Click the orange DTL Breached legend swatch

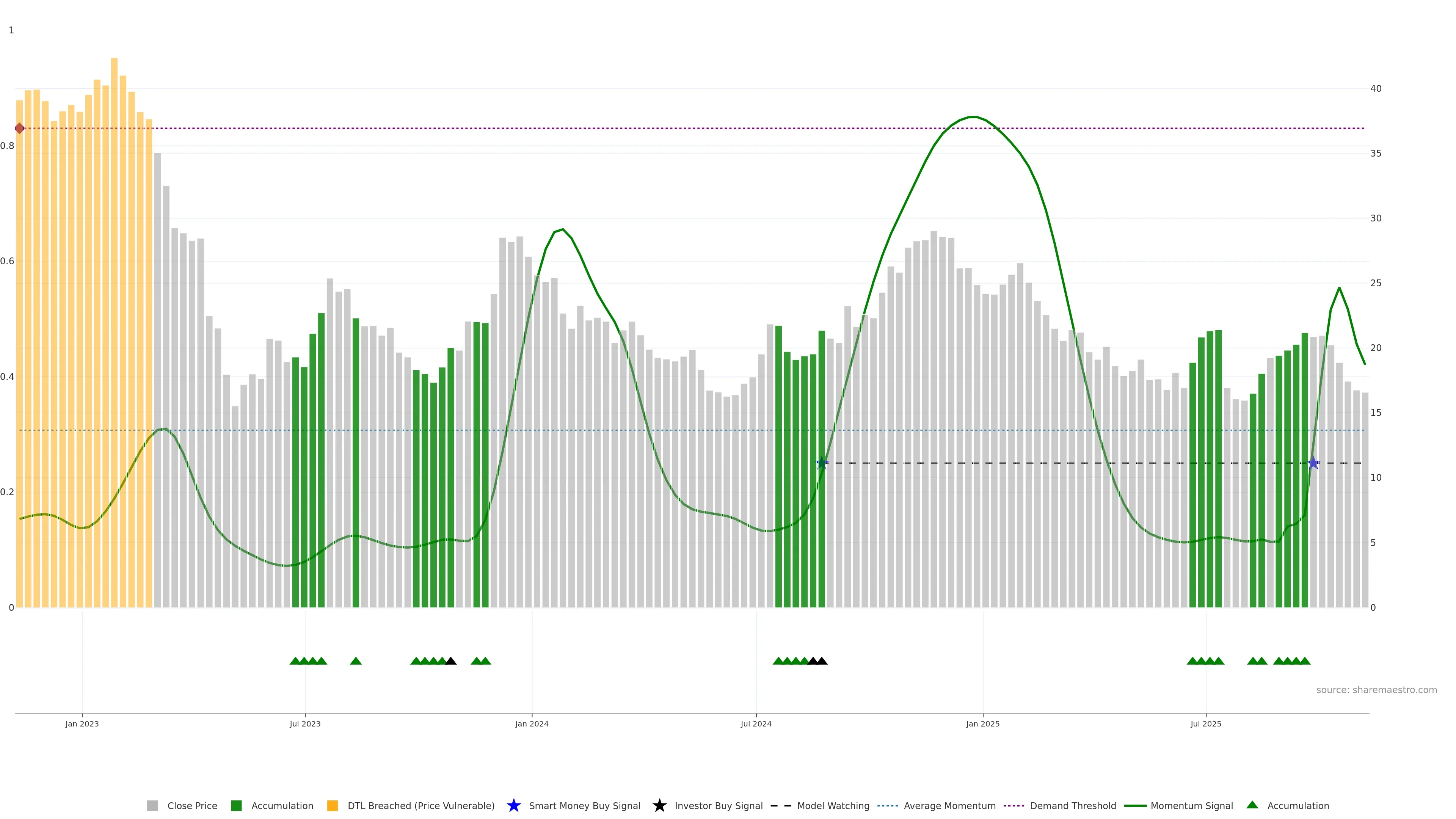click(x=333, y=805)
